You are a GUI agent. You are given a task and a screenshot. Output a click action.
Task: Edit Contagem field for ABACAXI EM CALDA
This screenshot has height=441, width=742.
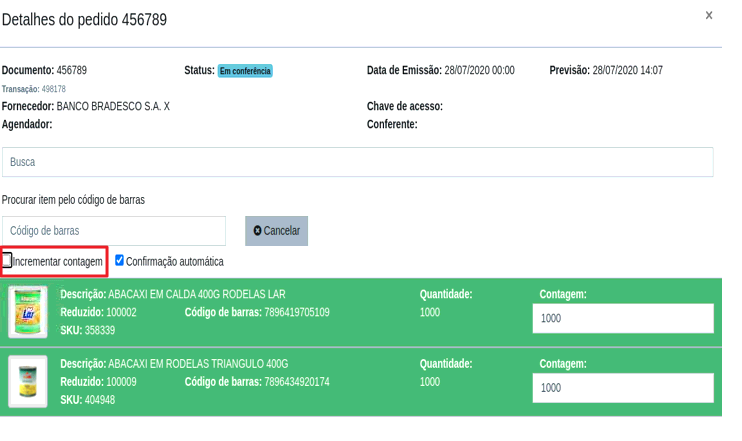coord(623,318)
